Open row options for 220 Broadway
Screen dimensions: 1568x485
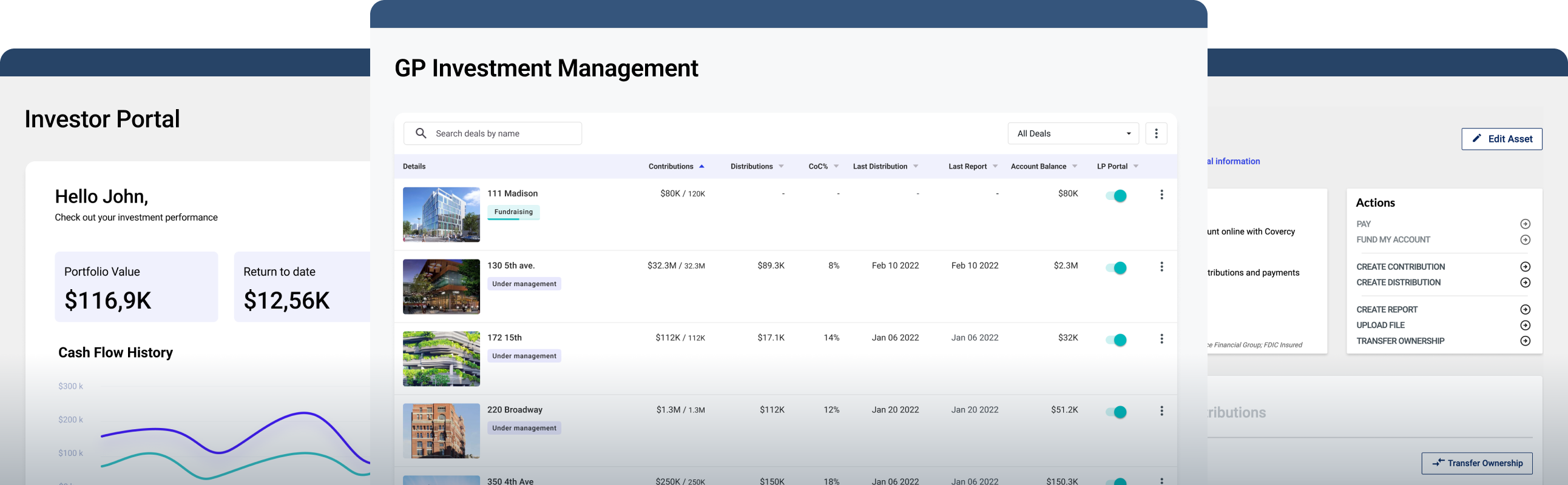point(1161,411)
